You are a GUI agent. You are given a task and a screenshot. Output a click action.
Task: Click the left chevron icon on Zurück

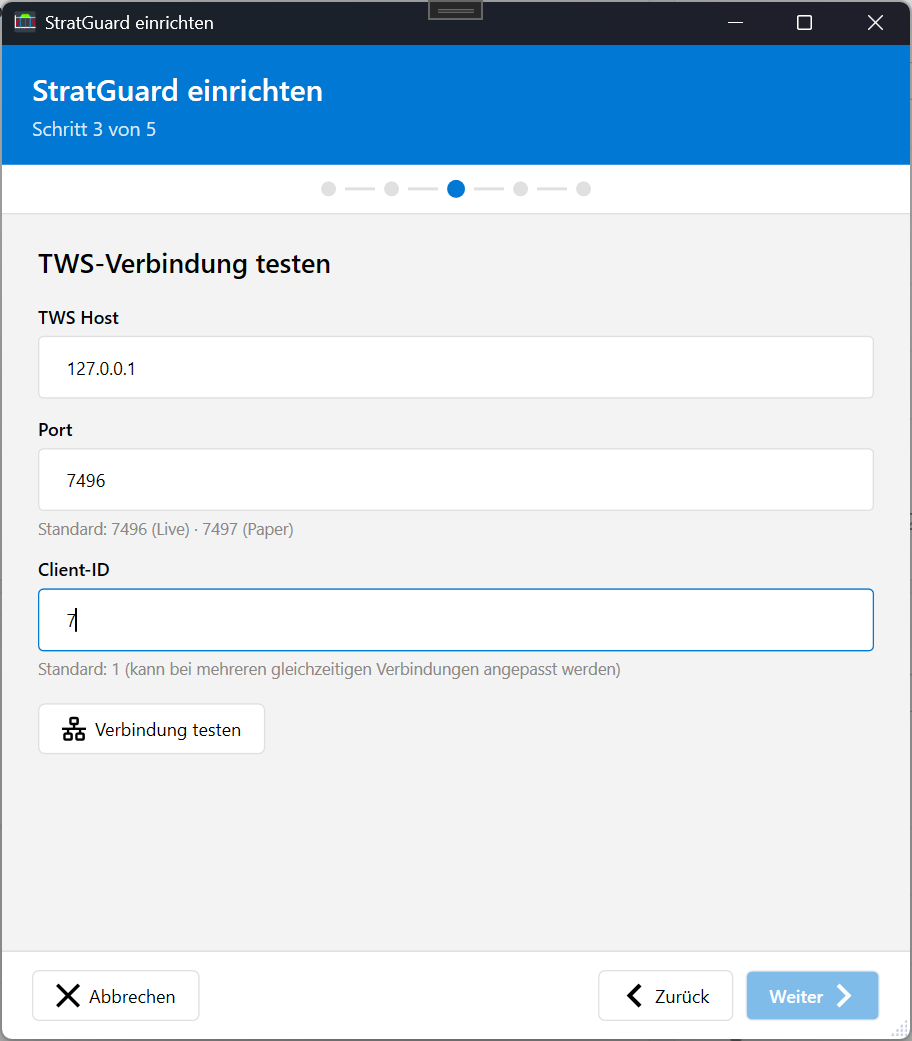pos(634,995)
